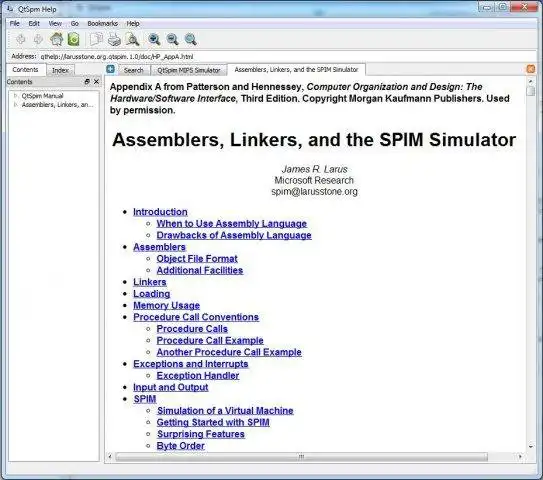Open the Surprising Features link
The width and height of the screenshot is (543, 480).
pyautogui.click(x=201, y=434)
